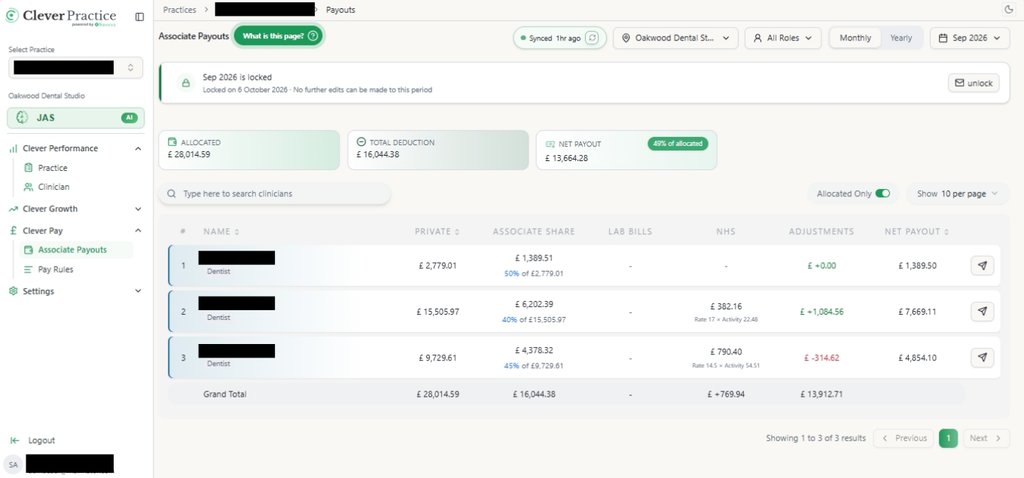Click adjustment £ +1,084.56
Image resolution: width=1024 pixels, height=478 pixels.
[822, 312]
